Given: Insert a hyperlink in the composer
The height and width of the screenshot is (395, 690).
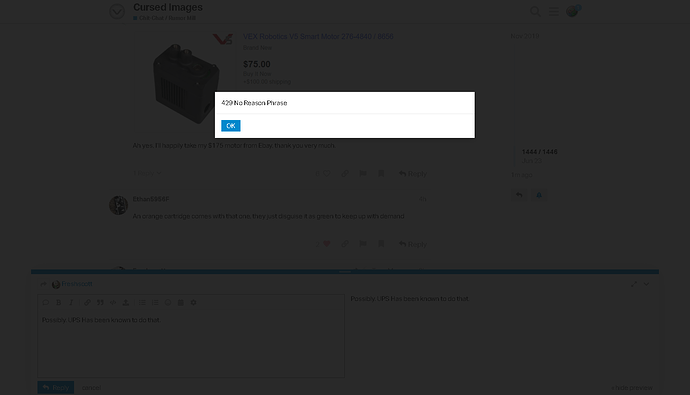Looking at the screenshot, I should pyautogui.click(x=87, y=303).
